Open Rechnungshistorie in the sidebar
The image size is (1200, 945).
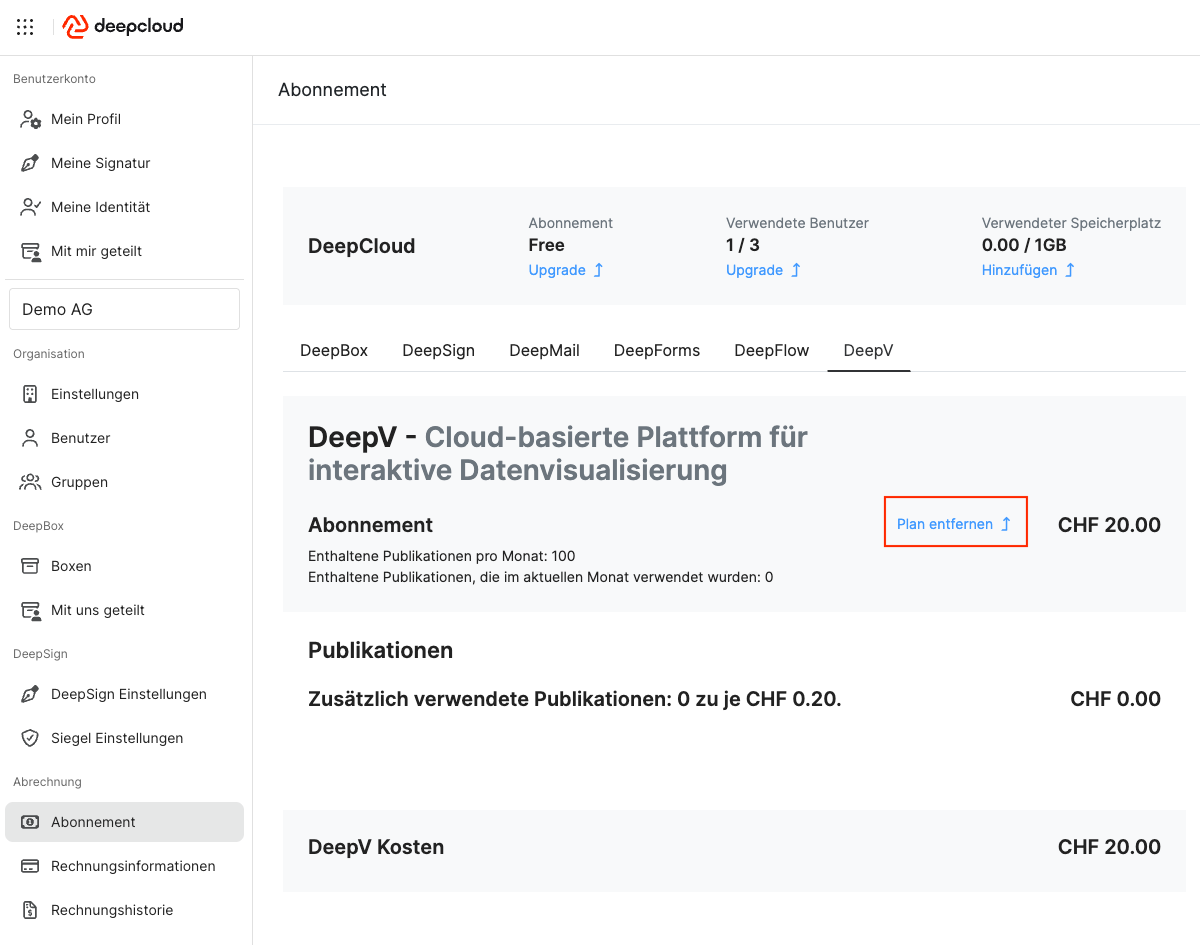[x=112, y=910]
